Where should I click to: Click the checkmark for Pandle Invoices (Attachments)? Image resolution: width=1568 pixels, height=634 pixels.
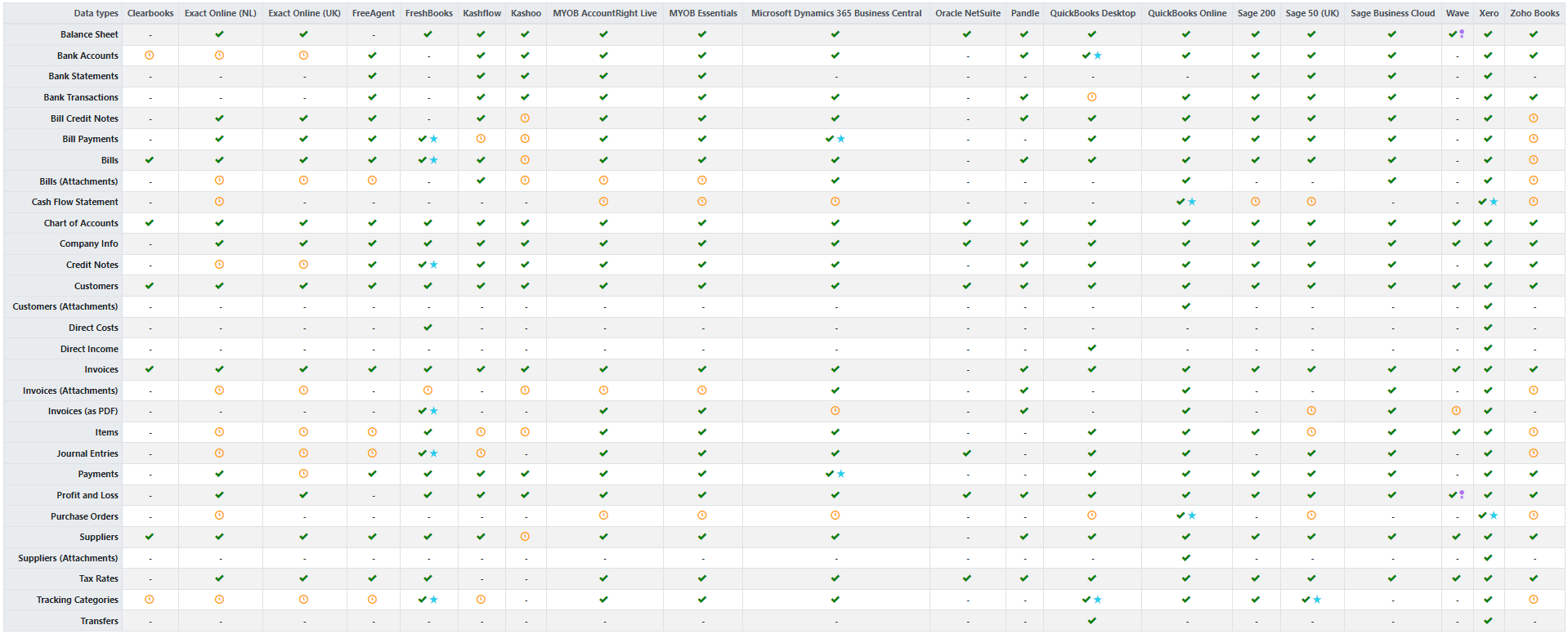click(x=1024, y=391)
